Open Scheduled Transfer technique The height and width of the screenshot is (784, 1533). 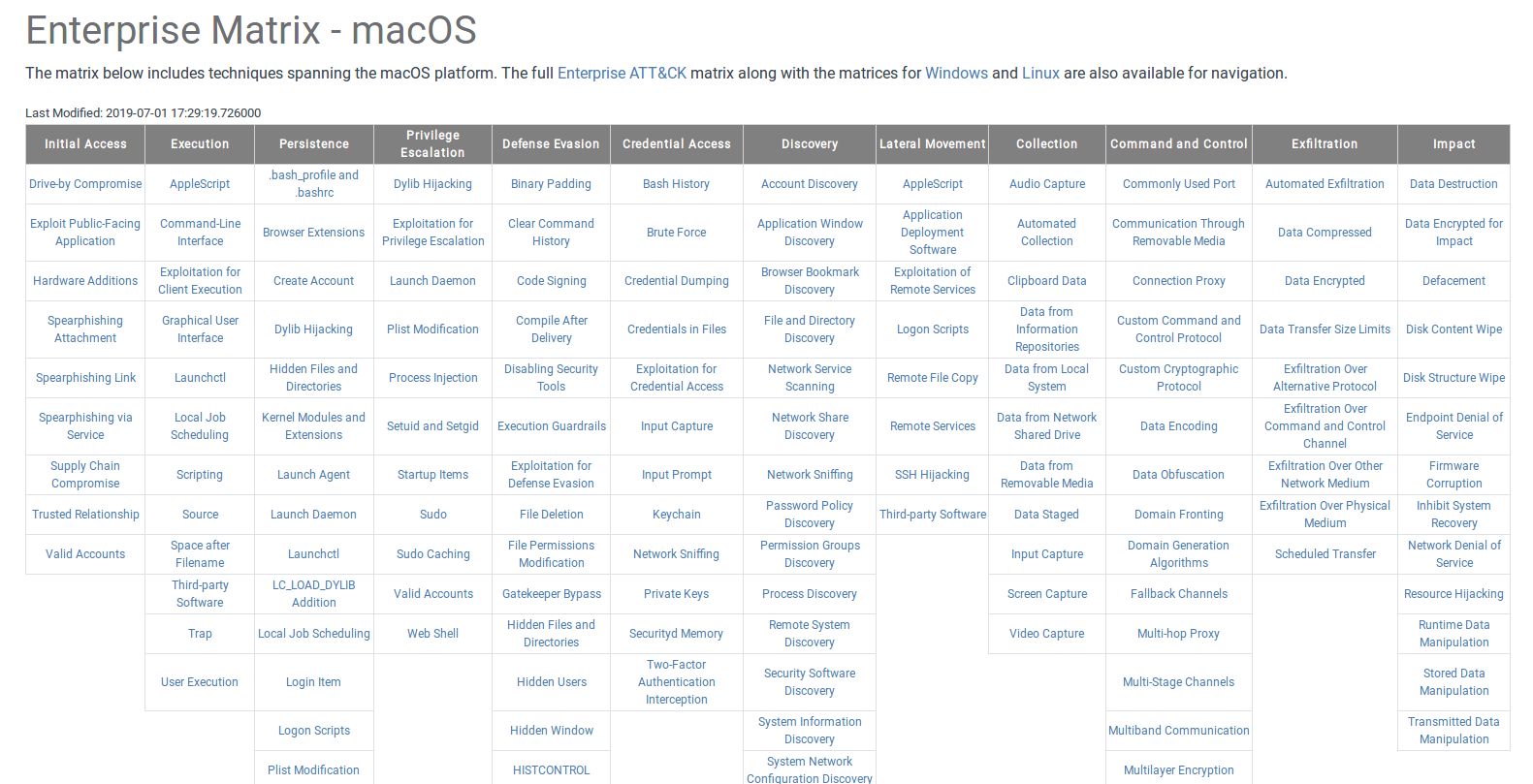tap(1325, 553)
